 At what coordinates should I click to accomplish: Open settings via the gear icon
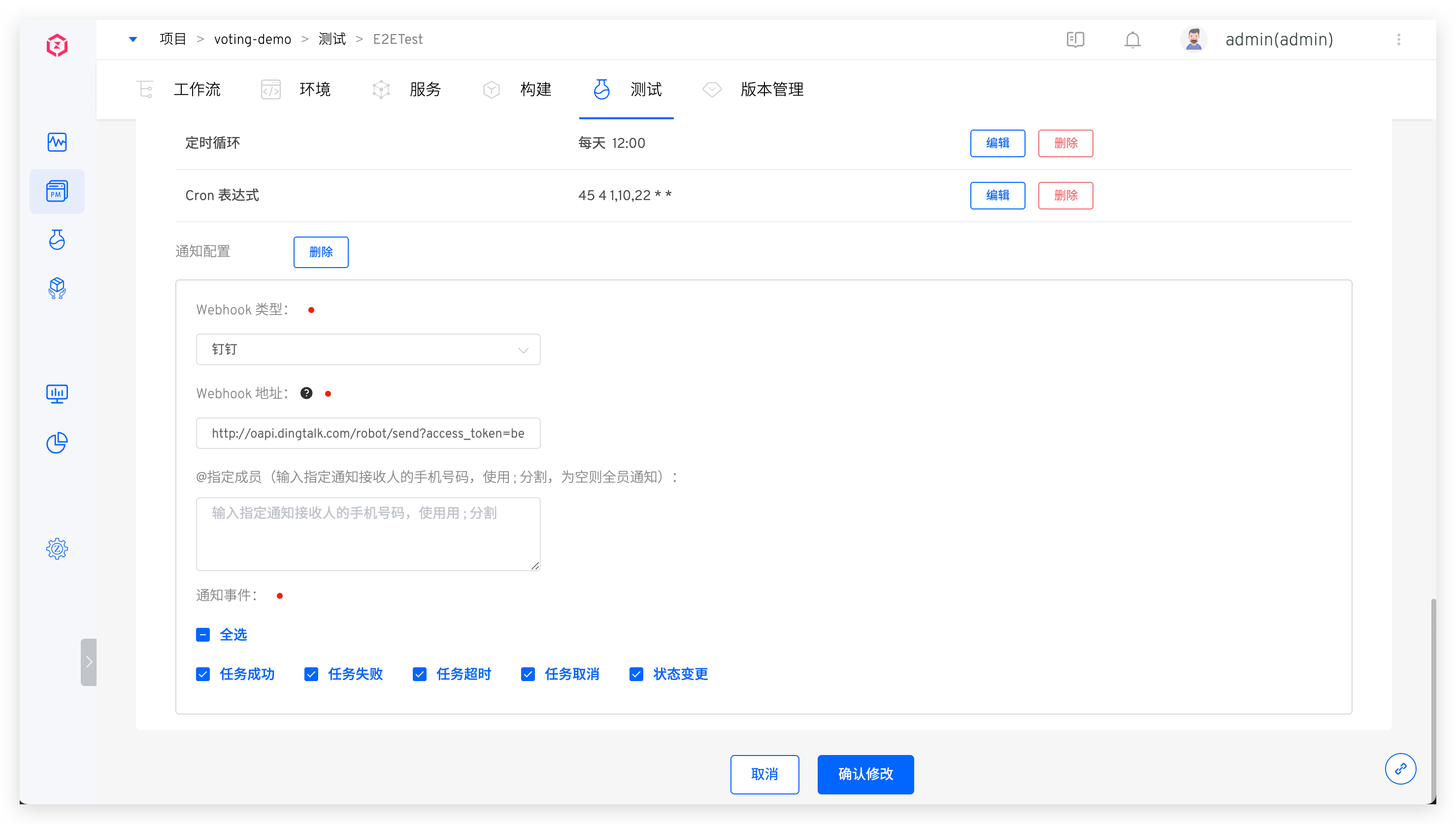pyautogui.click(x=57, y=548)
